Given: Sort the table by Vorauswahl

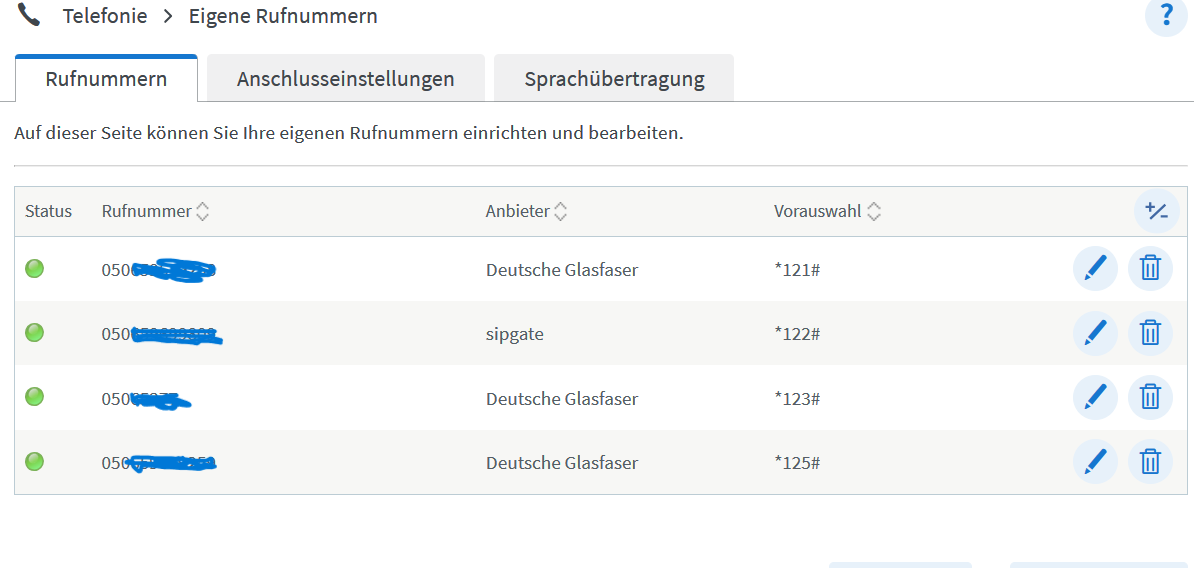Looking at the screenshot, I should (873, 212).
